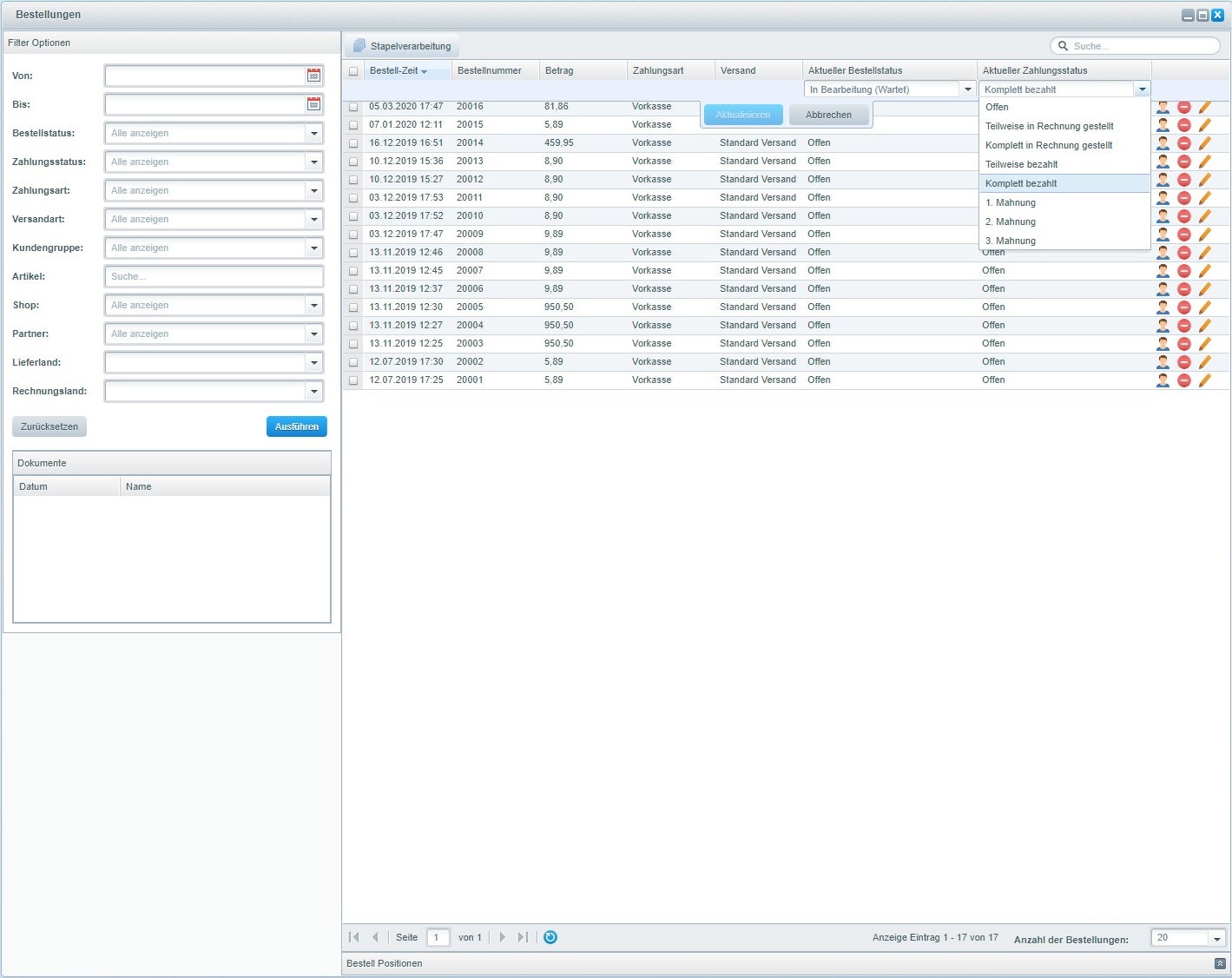Sort by Betrag column header
Image resolution: width=1232 pixels, height=978 pixels.
coord(583,70)
